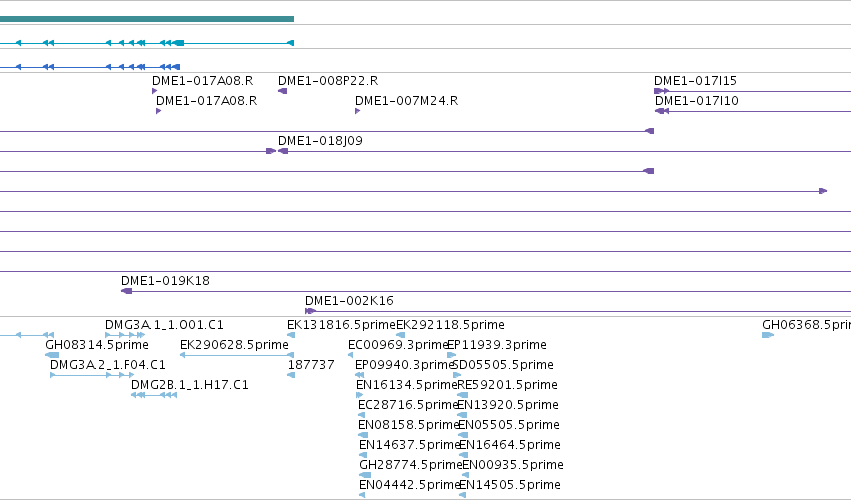Click the DME1-017I15 BAC label
This screenshot has width=851, height=500.
[695, 81]
